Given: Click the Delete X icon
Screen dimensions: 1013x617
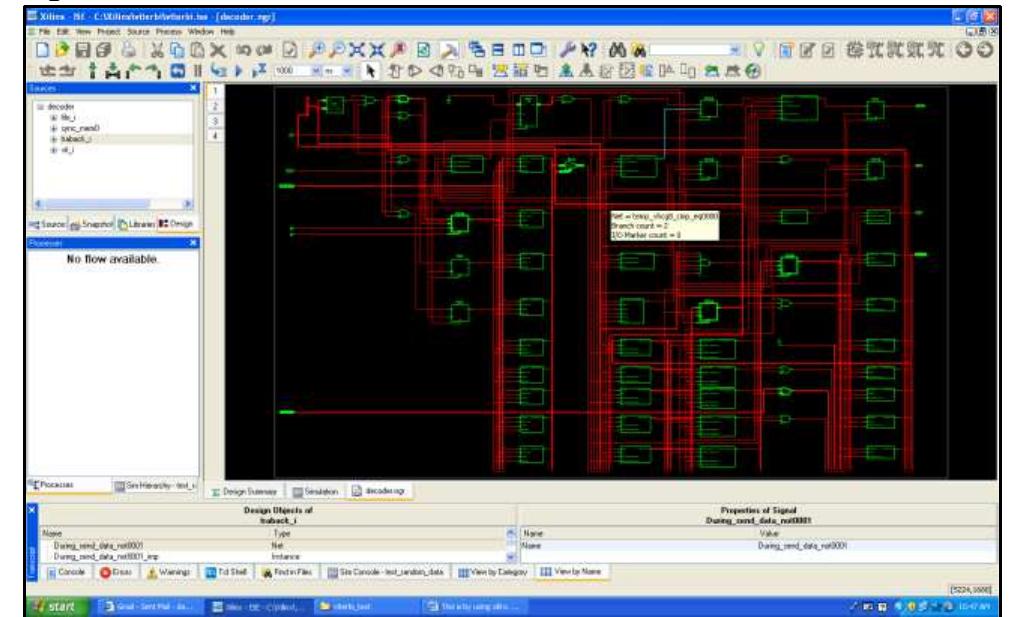Looking at the screenshot, I should pyautogui.click(x=218, y=50).
